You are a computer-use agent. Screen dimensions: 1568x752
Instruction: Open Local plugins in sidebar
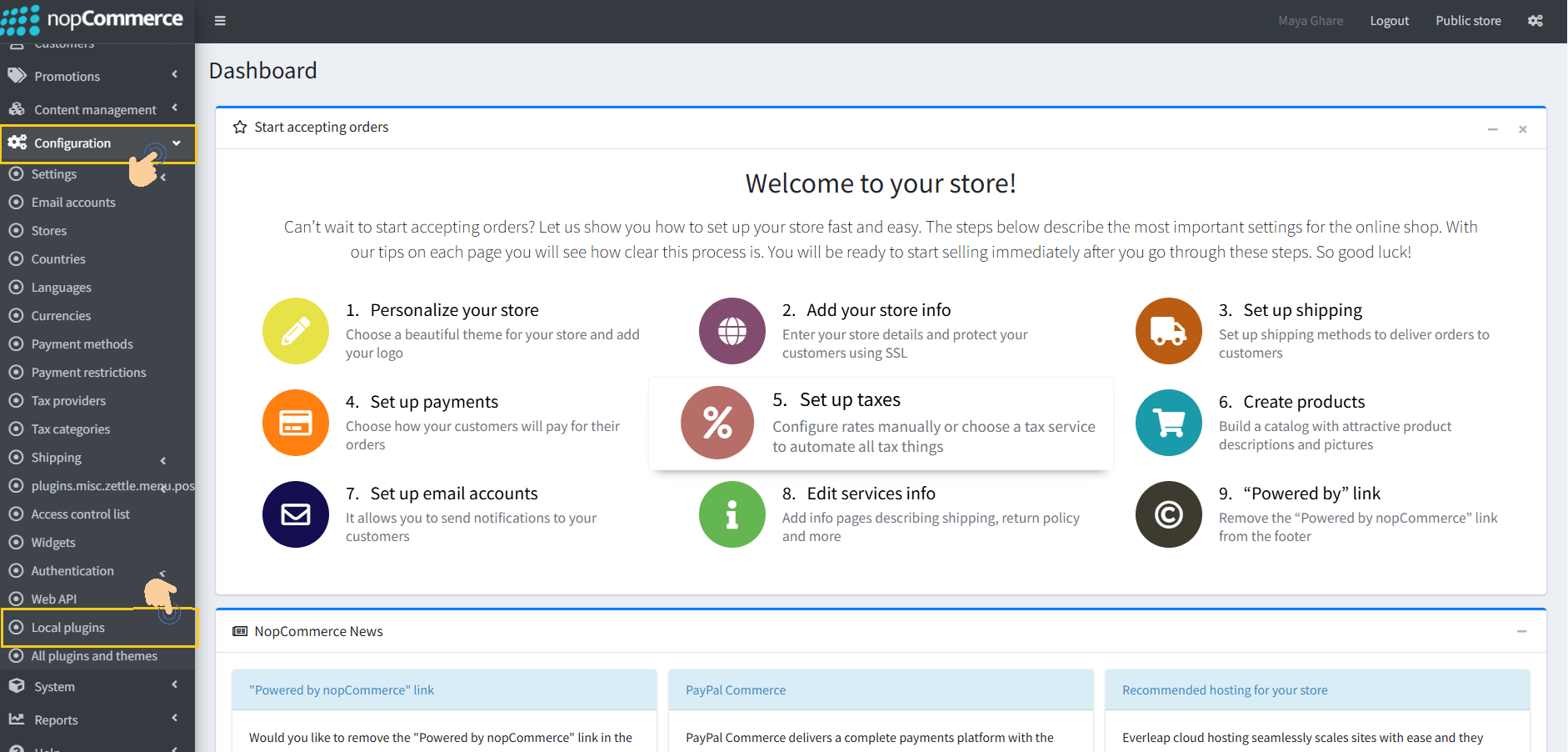pos(68,628)
